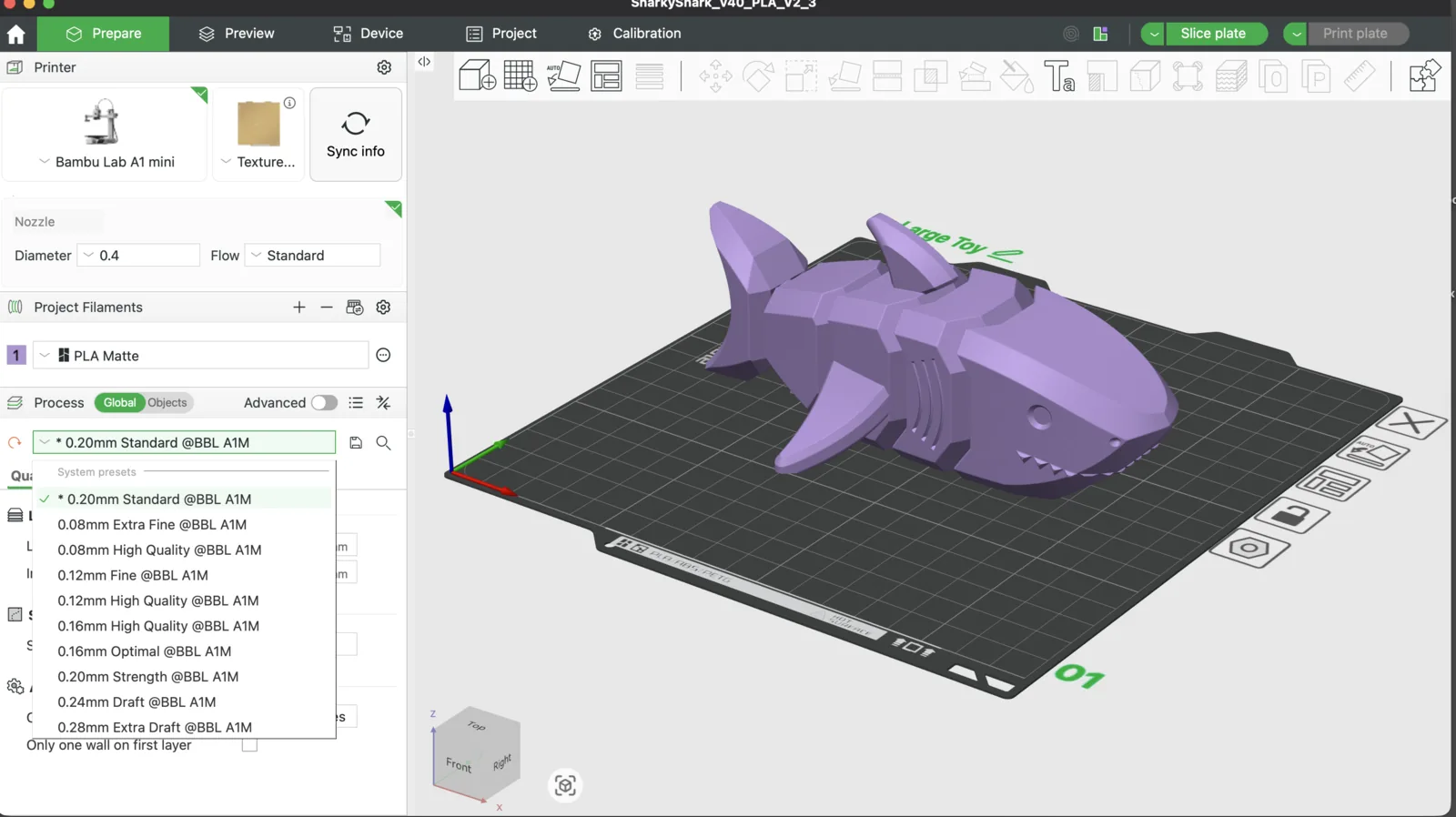Click the Add plate icon in toolbar
The width and height of the screenshot is (1456, 817).
point(520,76)
